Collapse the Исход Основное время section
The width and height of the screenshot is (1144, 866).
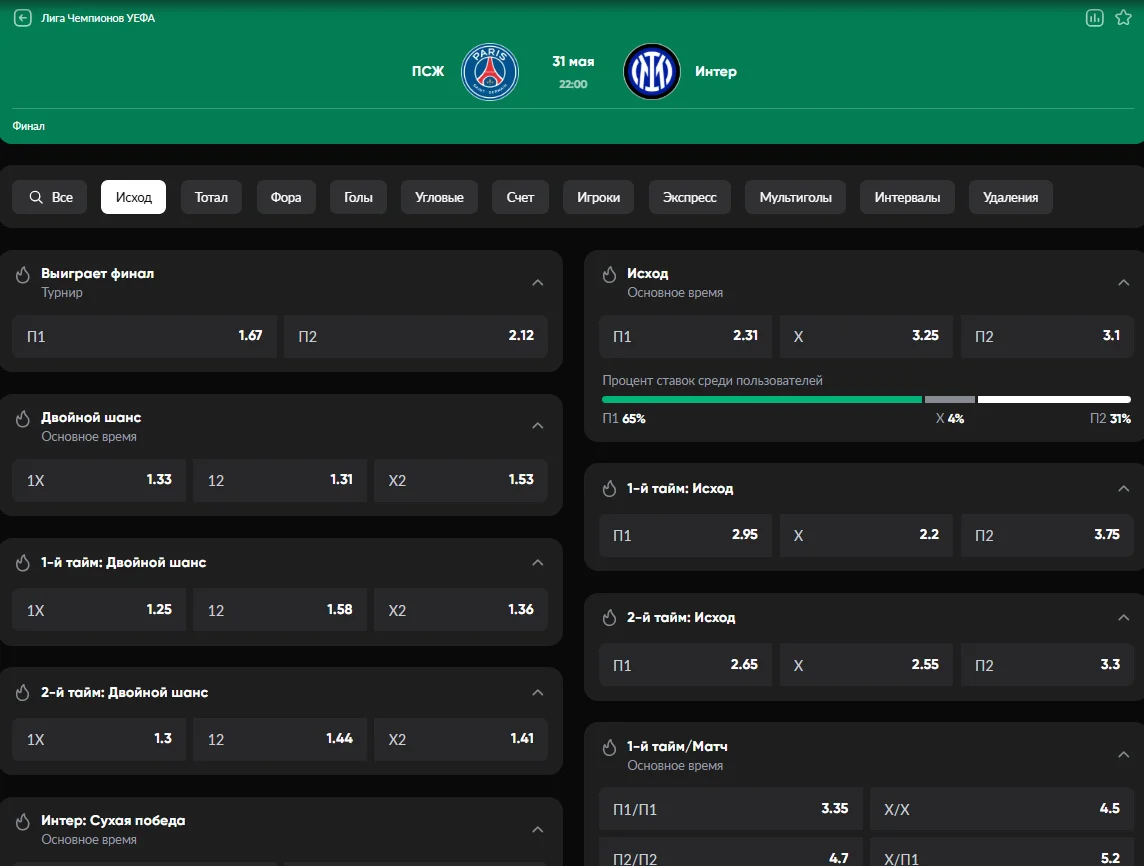click(x=1123, y=282)
